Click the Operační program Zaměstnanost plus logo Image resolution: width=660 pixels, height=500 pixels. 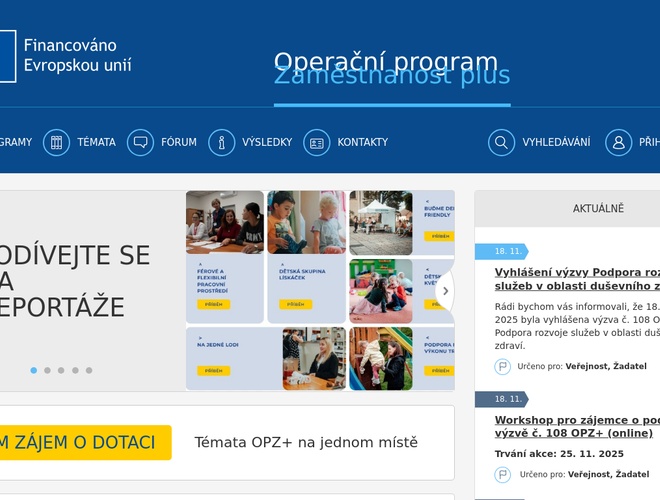pos(391,68)
